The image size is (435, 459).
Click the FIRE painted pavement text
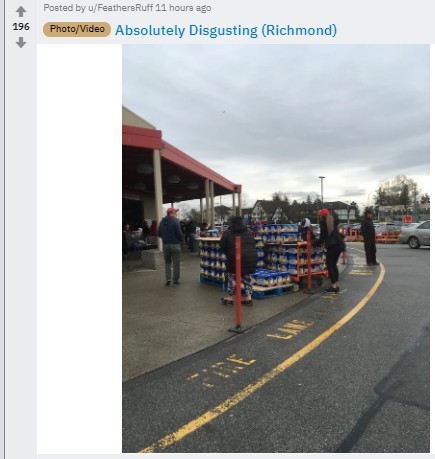pyautogui.click(x=222, y=370)
